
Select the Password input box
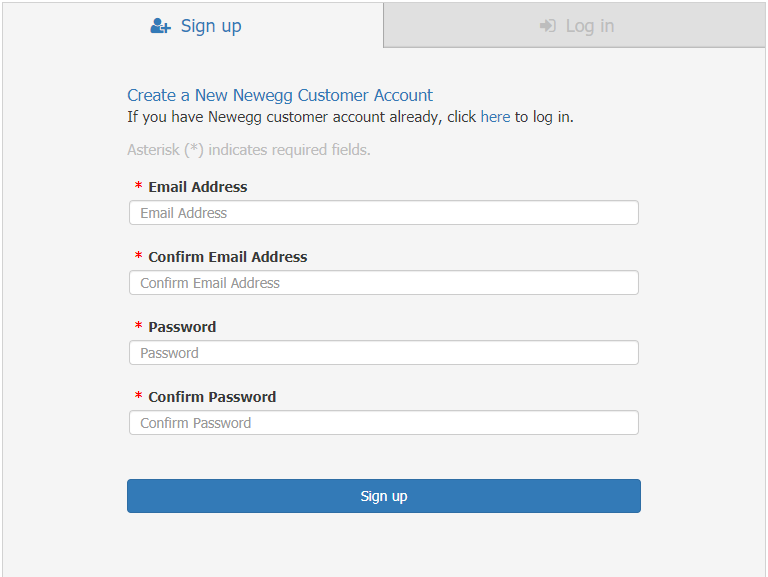click(383, 353)
